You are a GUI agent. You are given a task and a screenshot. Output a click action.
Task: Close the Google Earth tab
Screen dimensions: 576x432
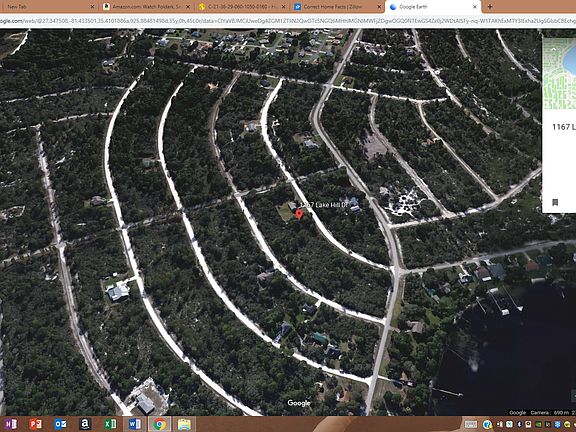475,7
